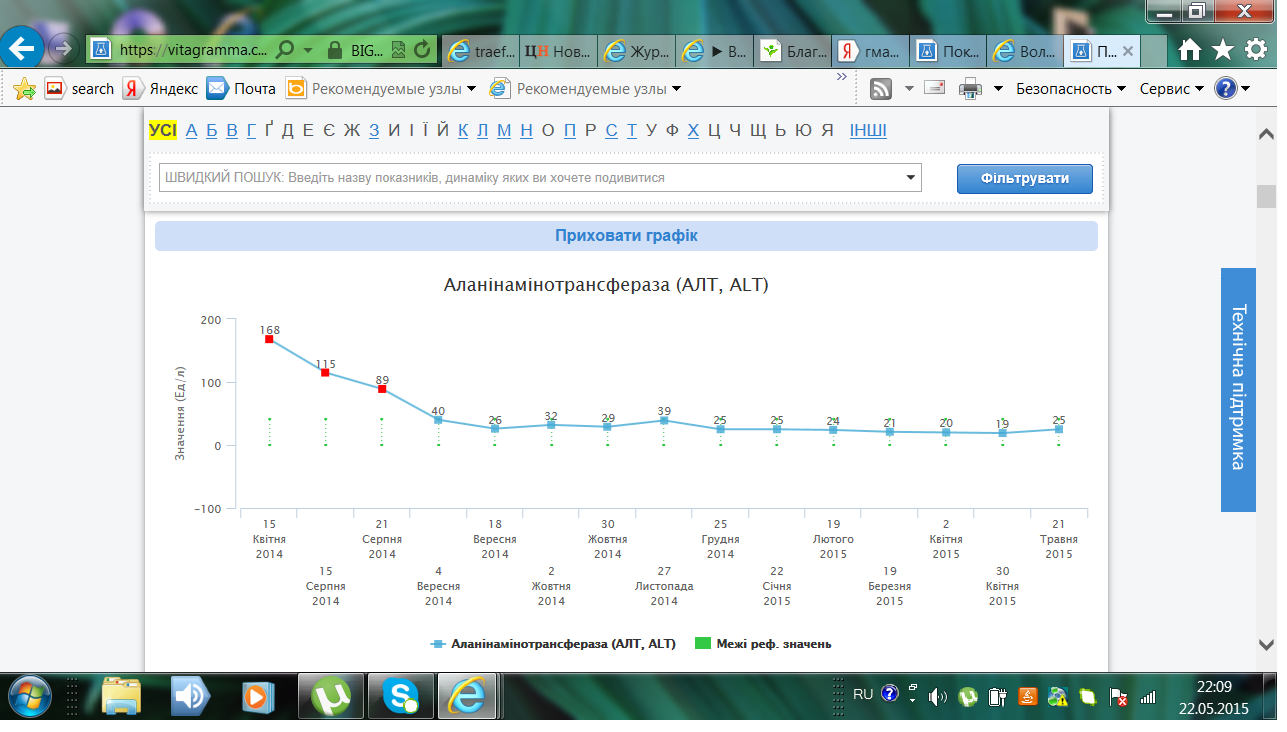
Task: Switch to the Жур... browser tab
Action: coord(637,50)
